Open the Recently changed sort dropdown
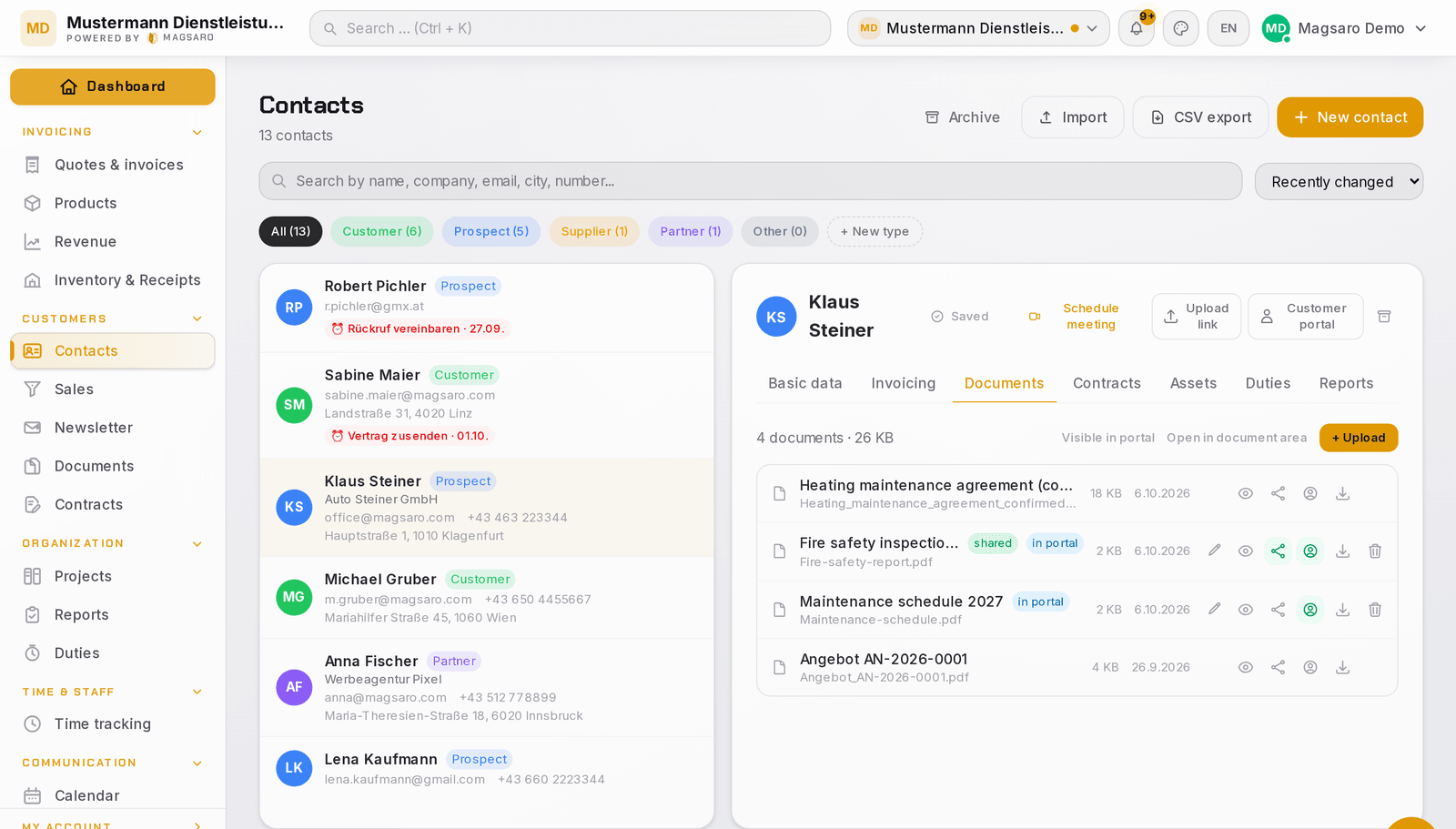Viewport: 1456px width, 829px height. coord(1339,181)
